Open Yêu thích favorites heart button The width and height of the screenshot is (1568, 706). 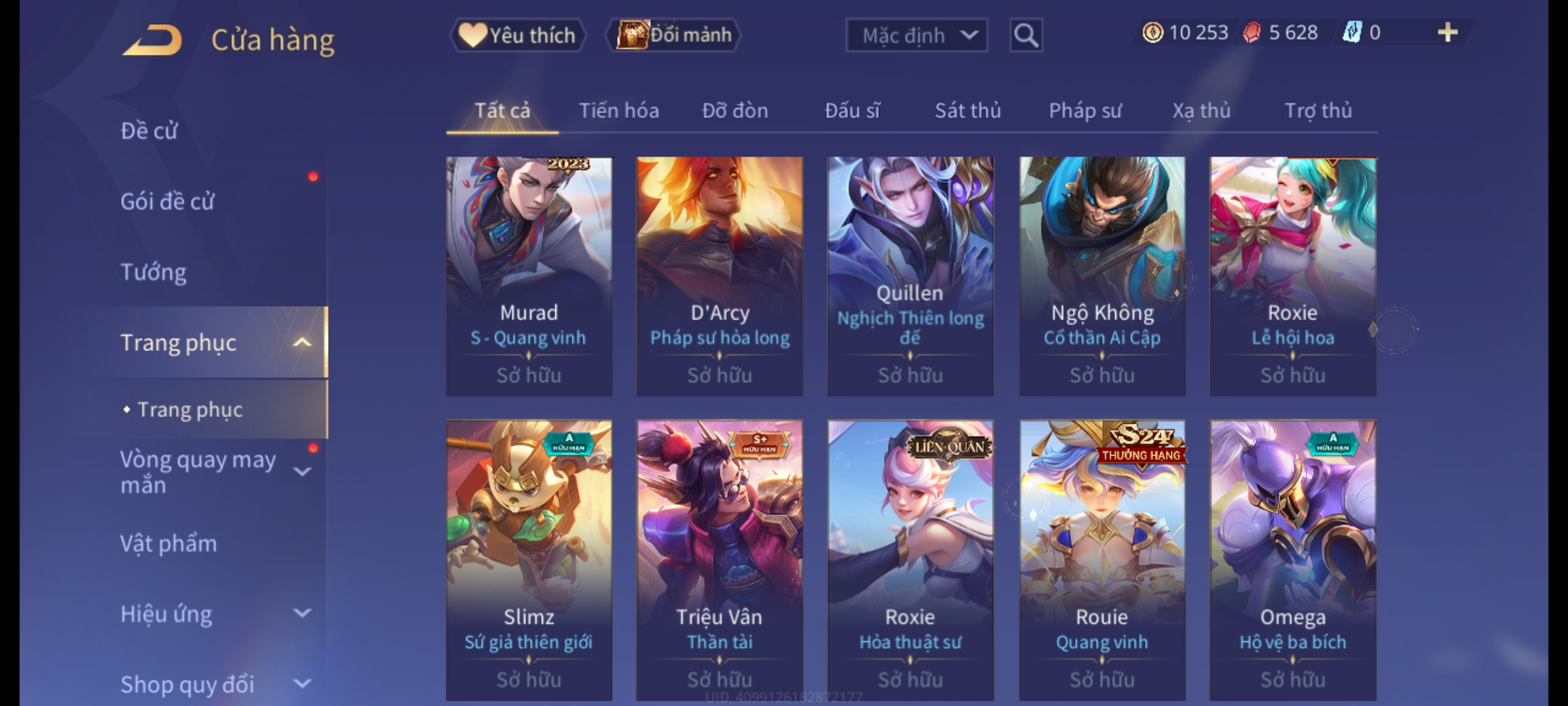(517, 35)
